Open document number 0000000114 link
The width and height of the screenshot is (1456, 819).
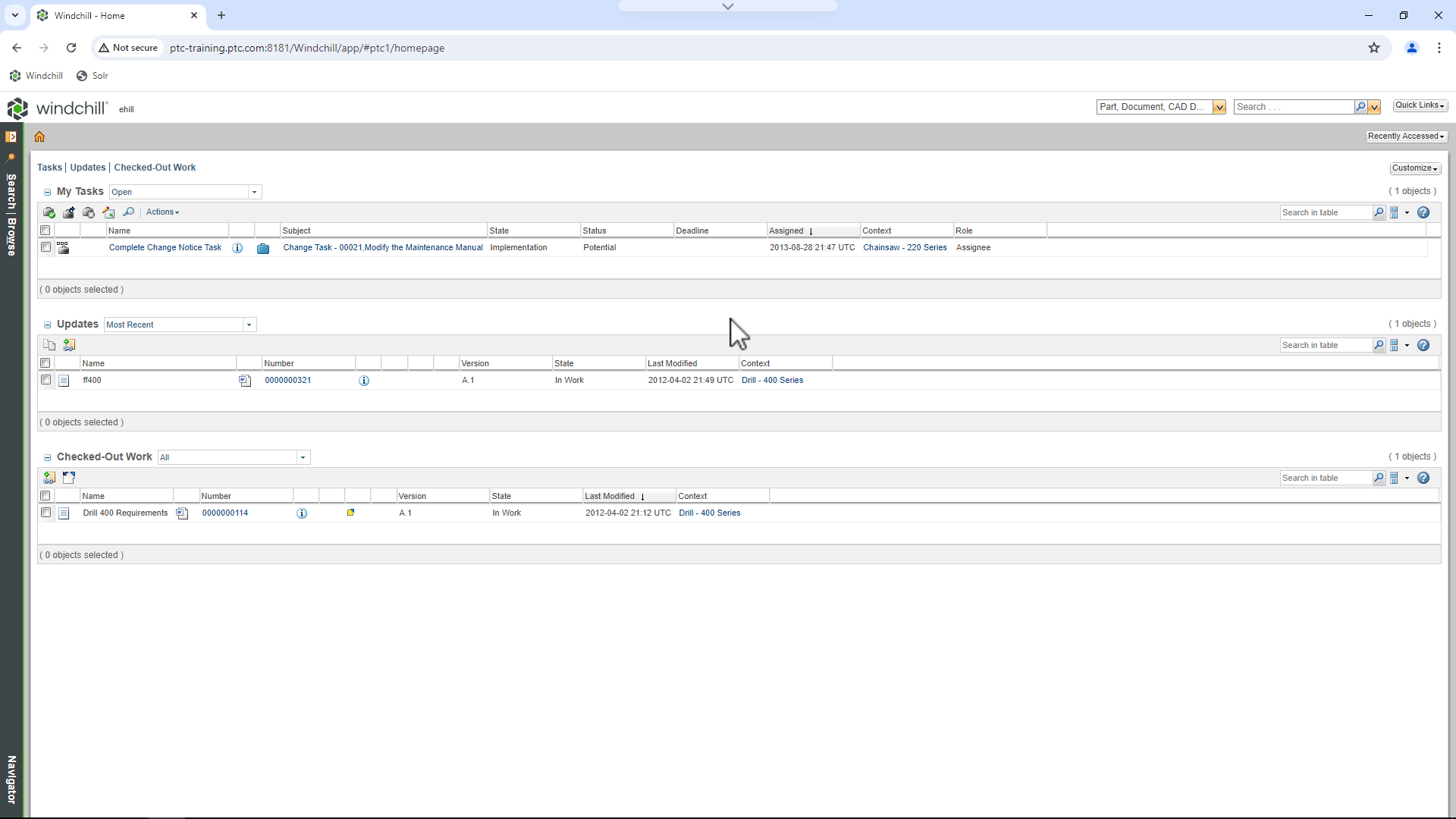coord(225,513)
